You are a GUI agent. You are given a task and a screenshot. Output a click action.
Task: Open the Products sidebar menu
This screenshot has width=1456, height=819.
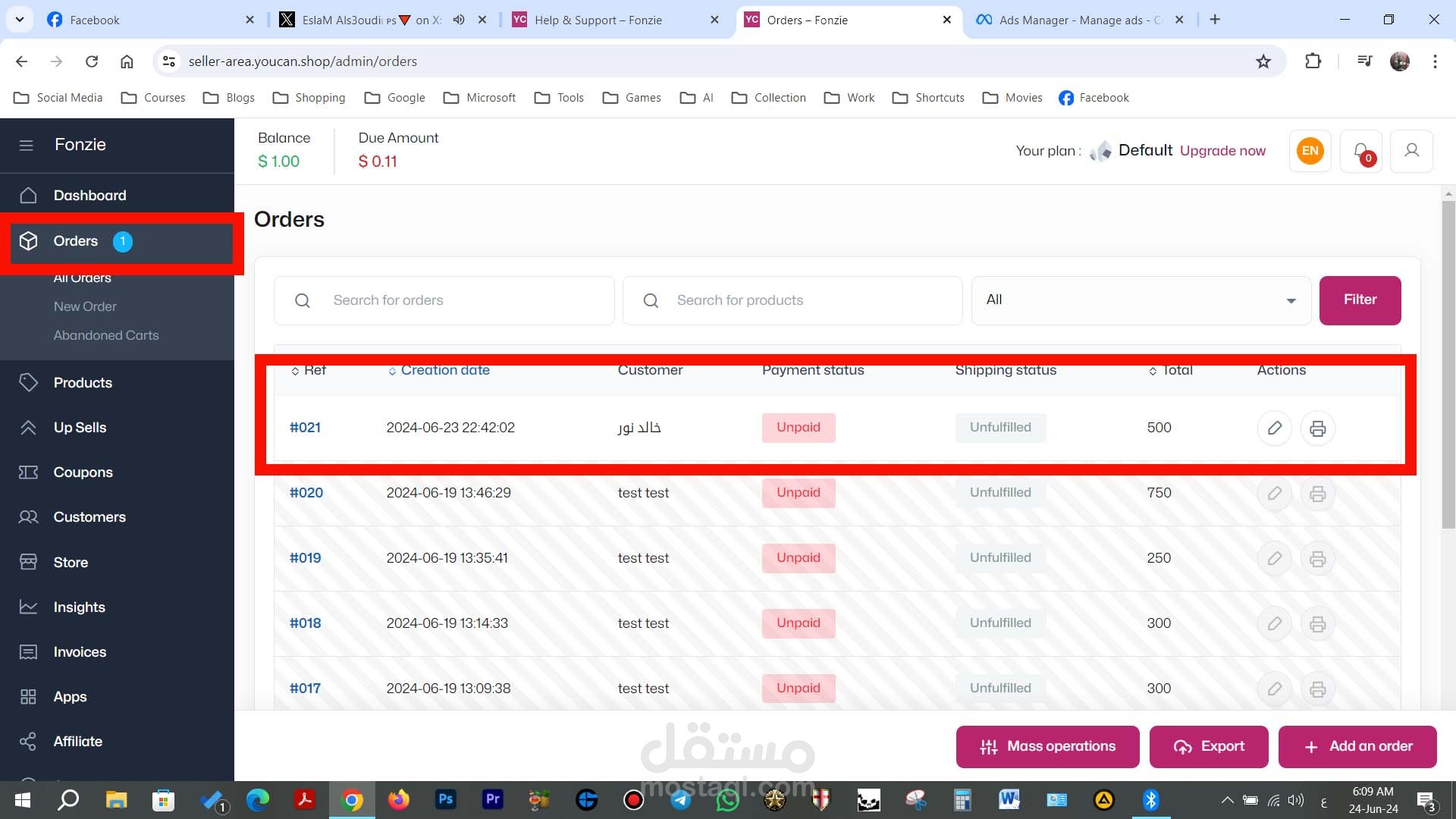click(x=83, y=383)
